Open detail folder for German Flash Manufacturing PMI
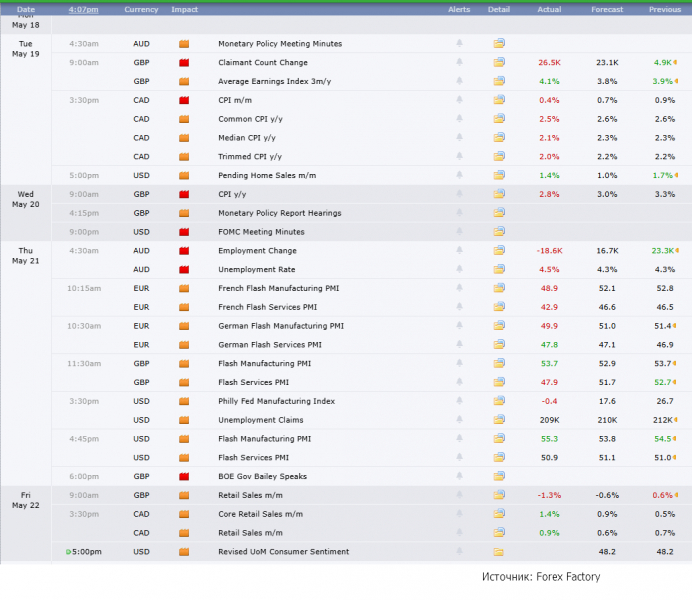Viewport: 692px width, 600px height. (x=499, y=326)
